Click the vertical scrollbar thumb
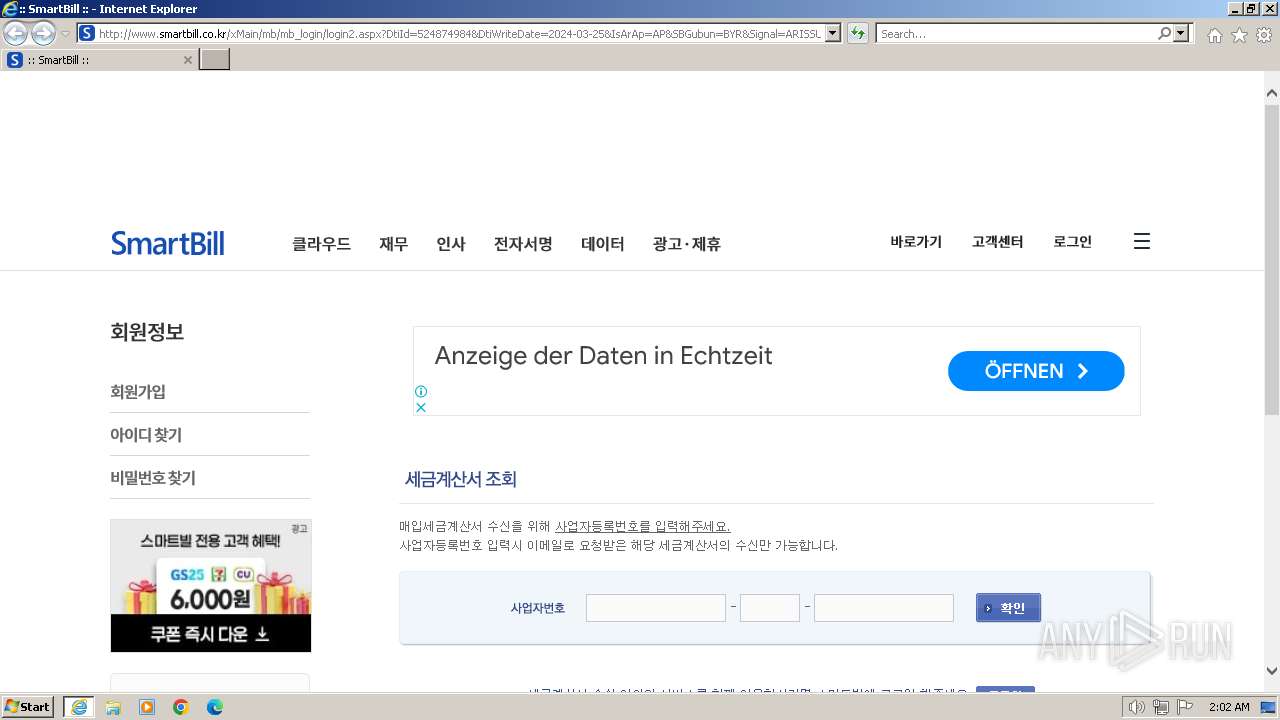 coord(1272,260)
